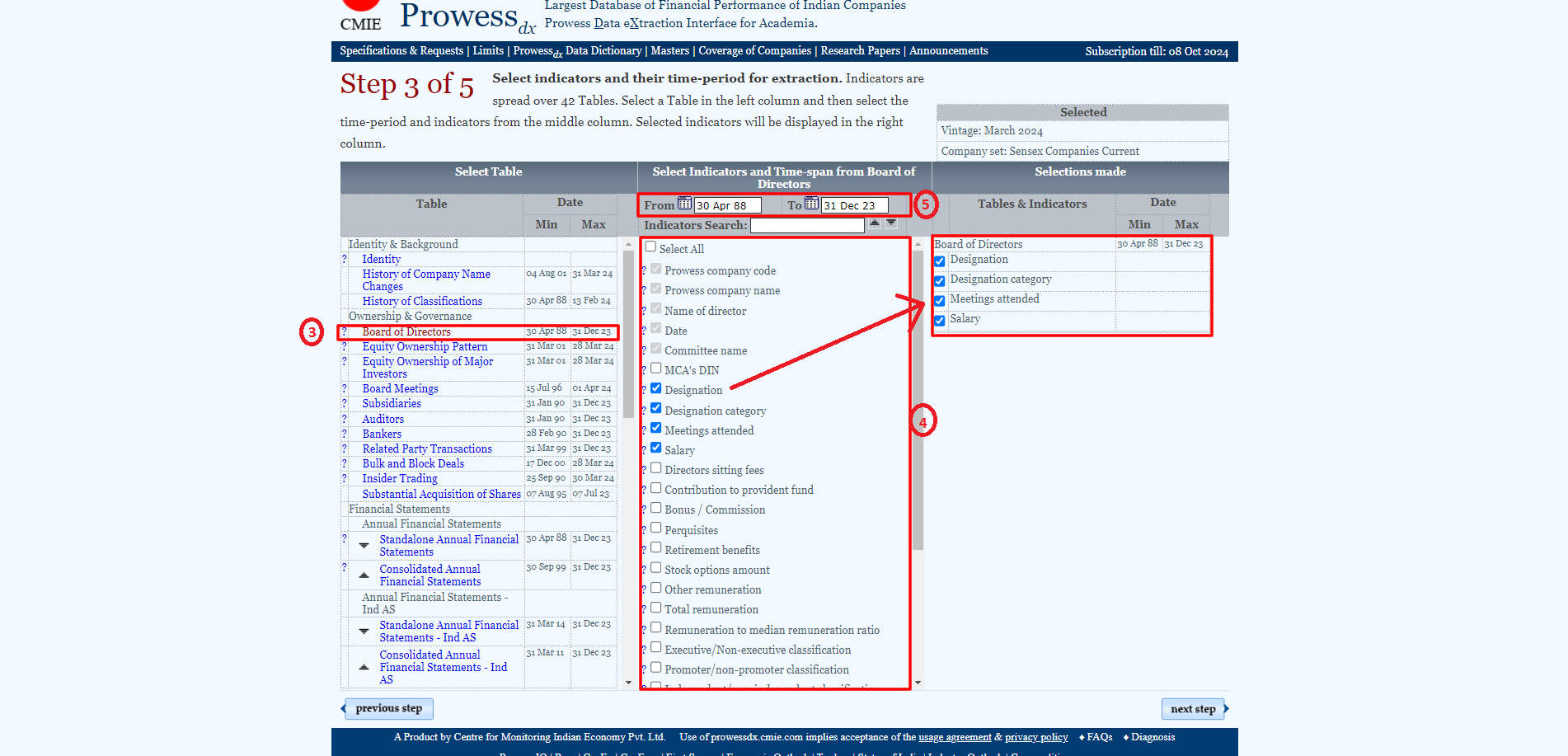Click help icon beside Auditors table
The width and height of the screenshot is (1568, 756).
pos(345,419)
